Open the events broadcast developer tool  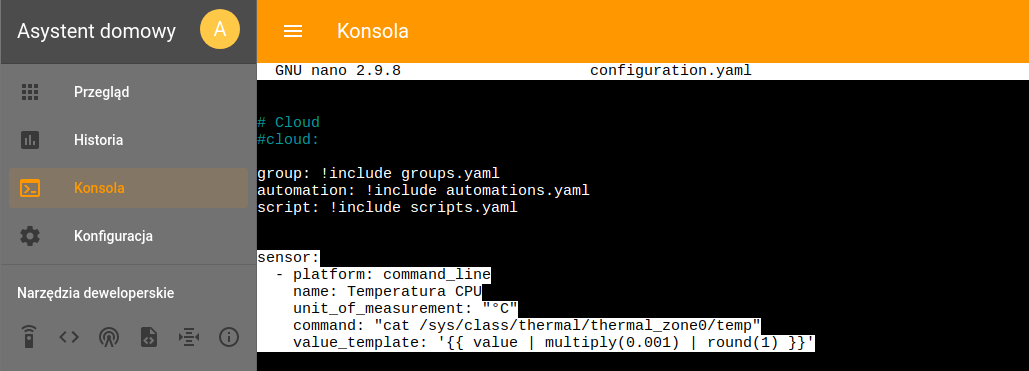point(109,338)
